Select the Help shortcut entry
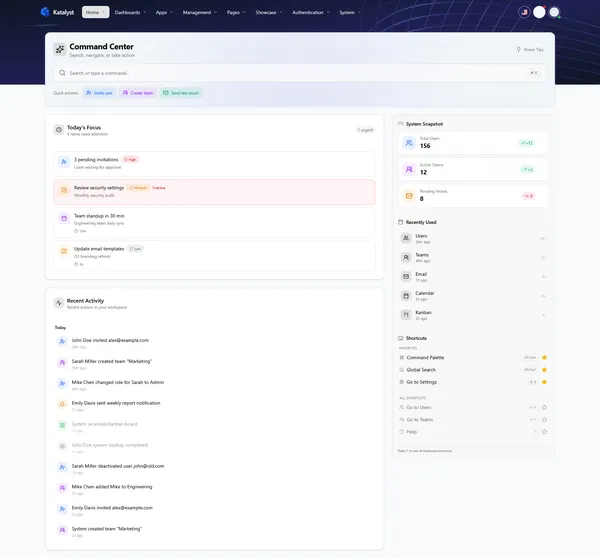This screenshot has width=600, height=558. click(x=473, y=432)
